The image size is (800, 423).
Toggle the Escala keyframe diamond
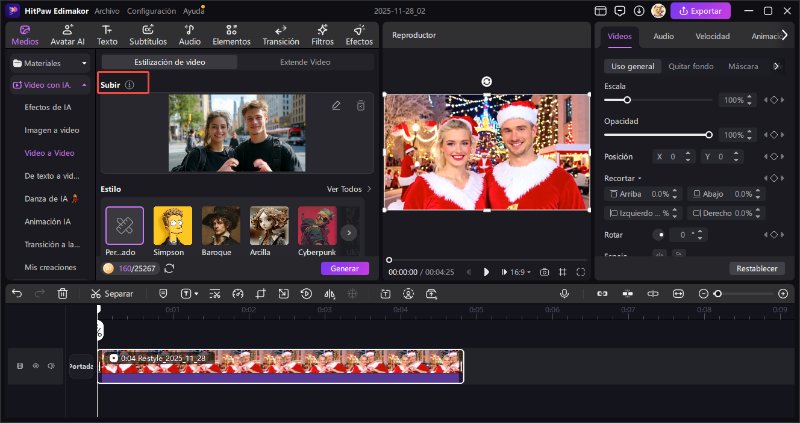[774, 100]
